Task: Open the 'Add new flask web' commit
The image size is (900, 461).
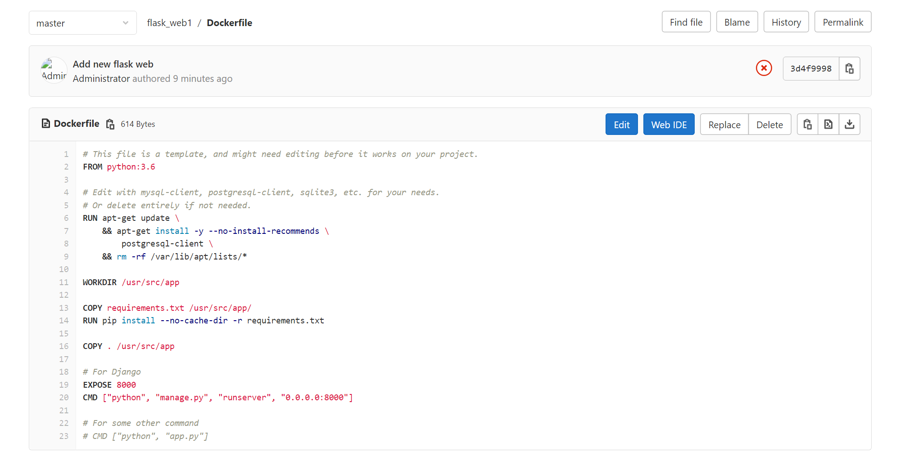Action: (113, 64)
